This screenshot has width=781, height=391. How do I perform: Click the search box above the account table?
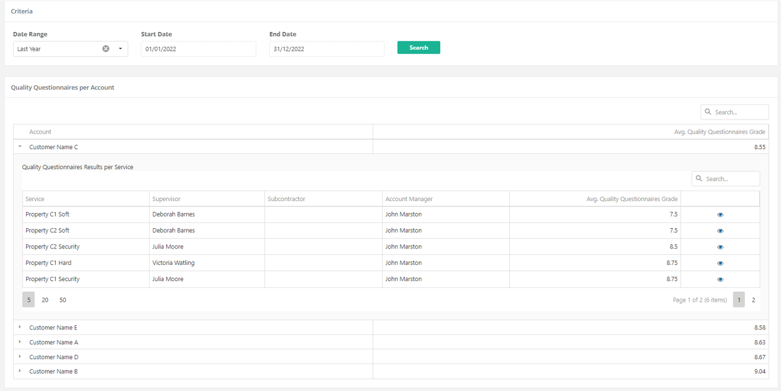735,112
